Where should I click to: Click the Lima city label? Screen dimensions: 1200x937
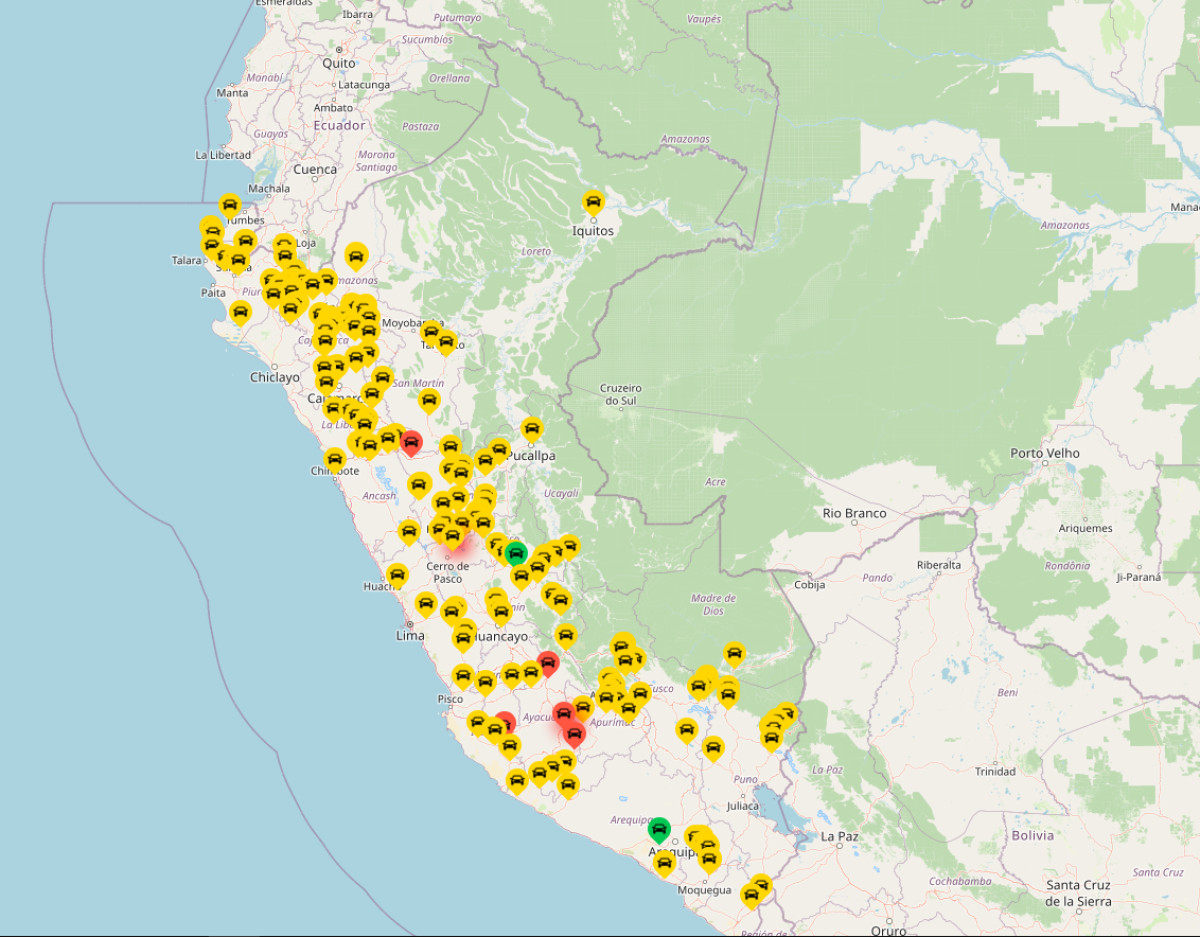coord(410,635)
